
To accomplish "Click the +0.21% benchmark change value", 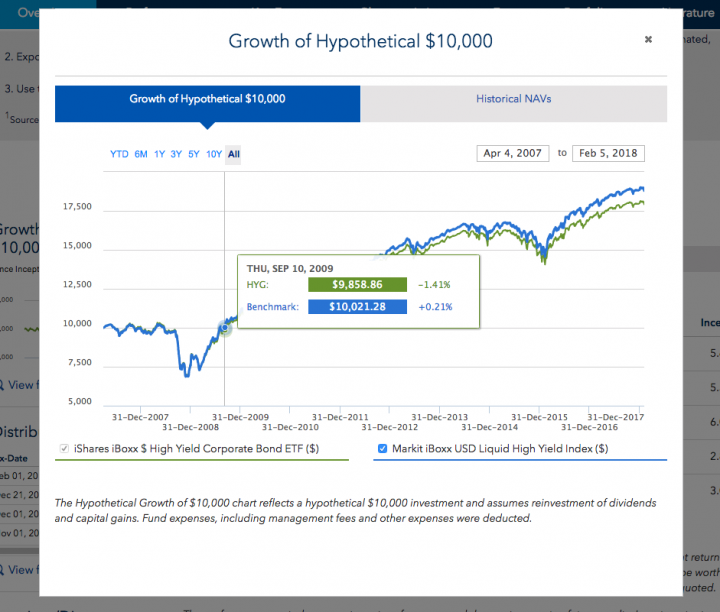I will 435,307.
